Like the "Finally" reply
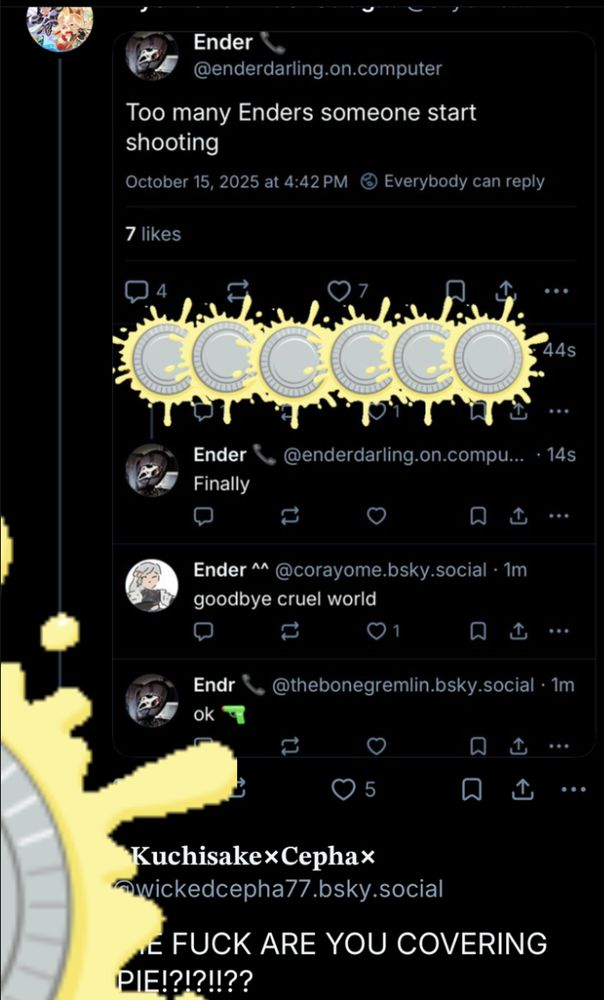This screenshot has width=604, height=1000. [x=376, y=515]
